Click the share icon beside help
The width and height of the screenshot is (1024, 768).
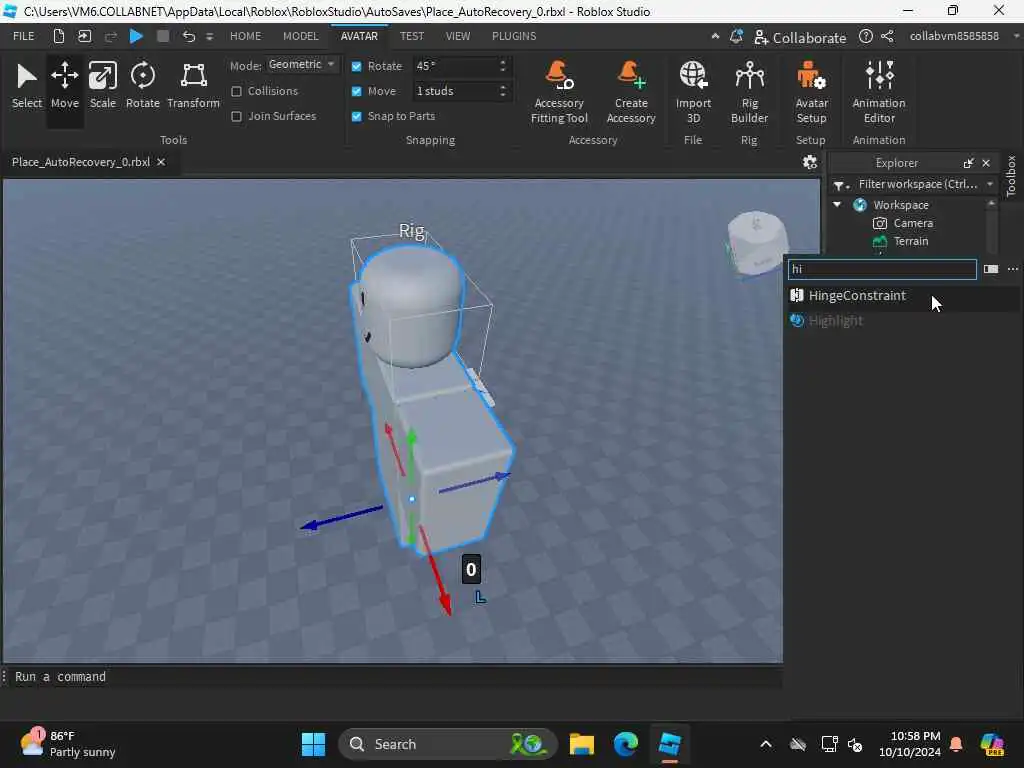[887, 37]
